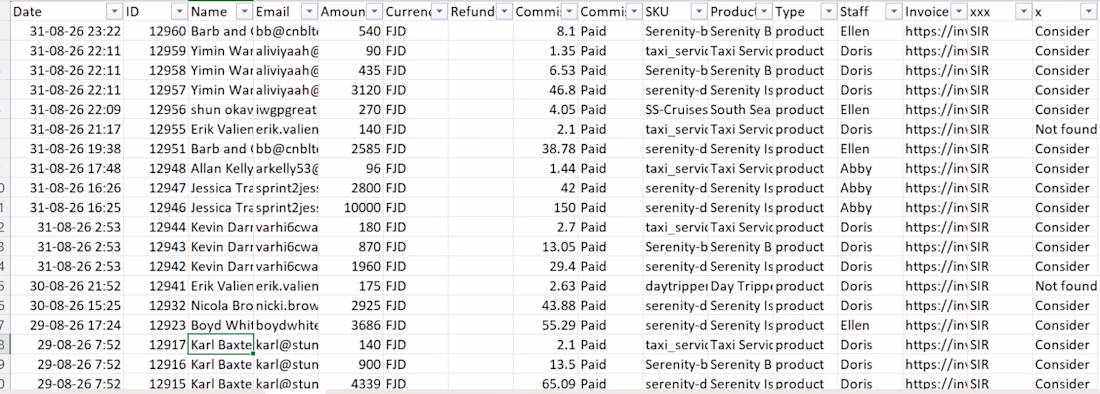This screenshot has width=1100, height=394.
Task: Select commission value 150
Action: click(546, 208)
